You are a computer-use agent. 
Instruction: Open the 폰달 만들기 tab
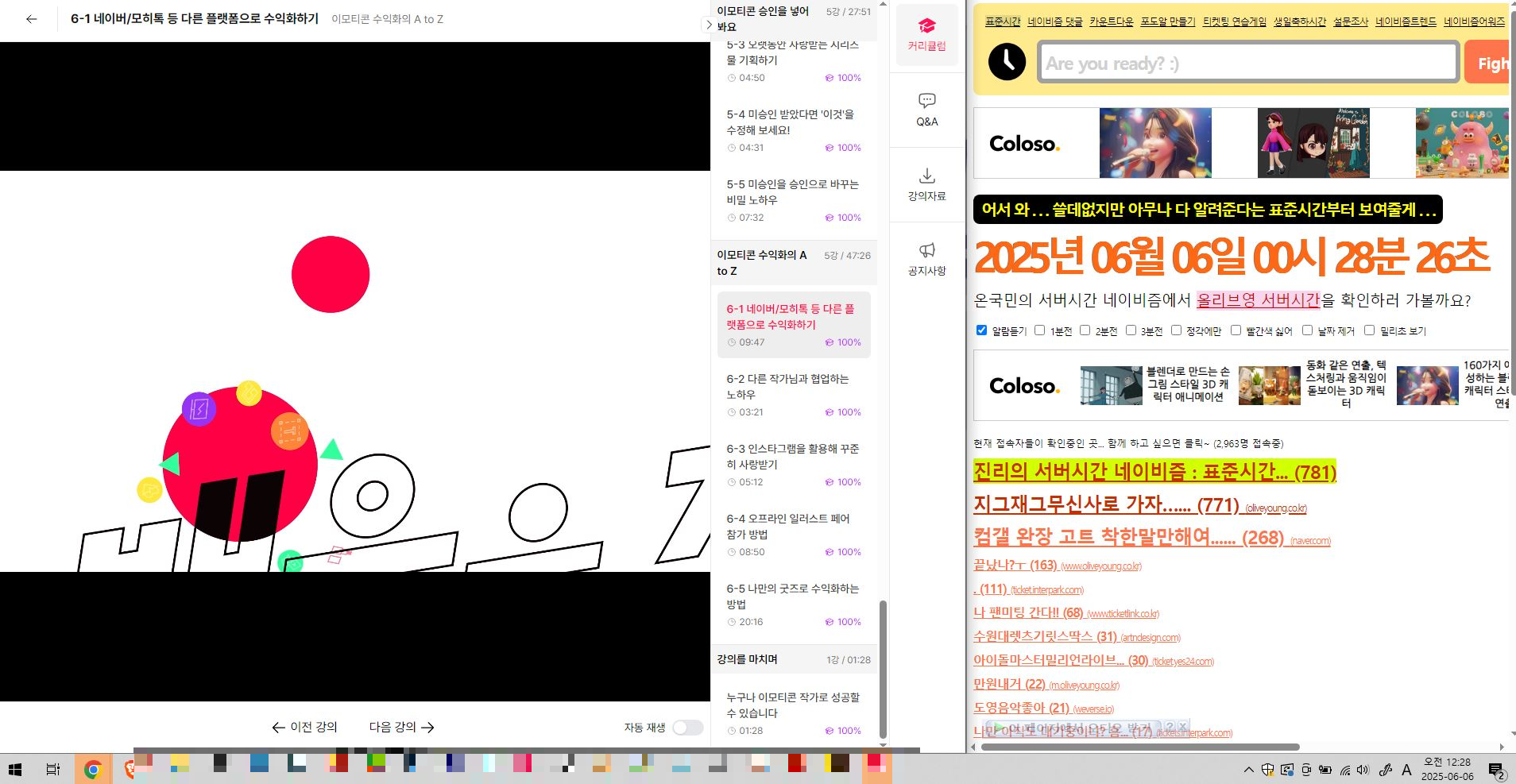[1168, 21]
